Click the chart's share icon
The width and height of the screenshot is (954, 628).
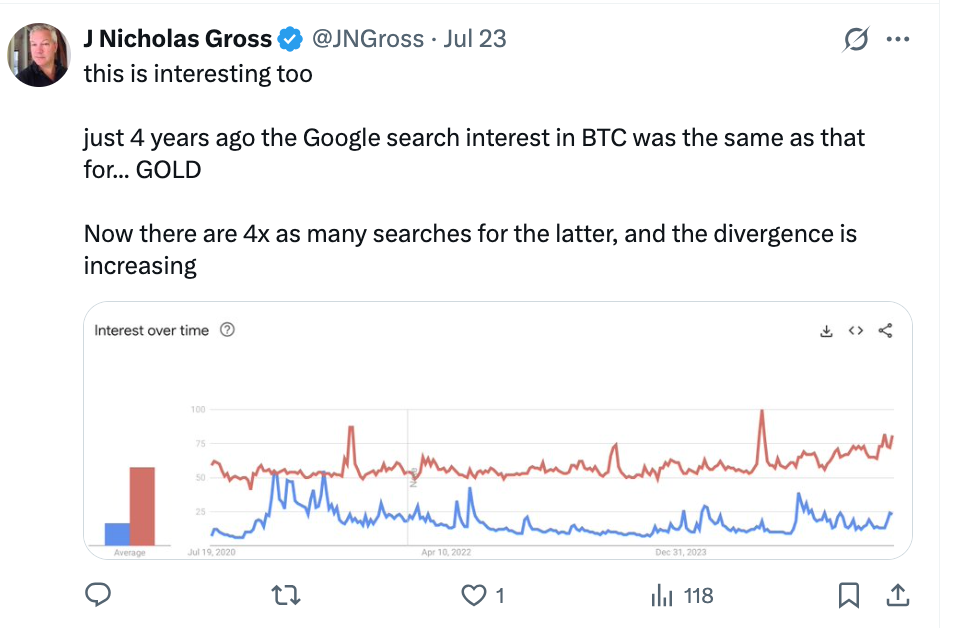[x=885, y=331]
